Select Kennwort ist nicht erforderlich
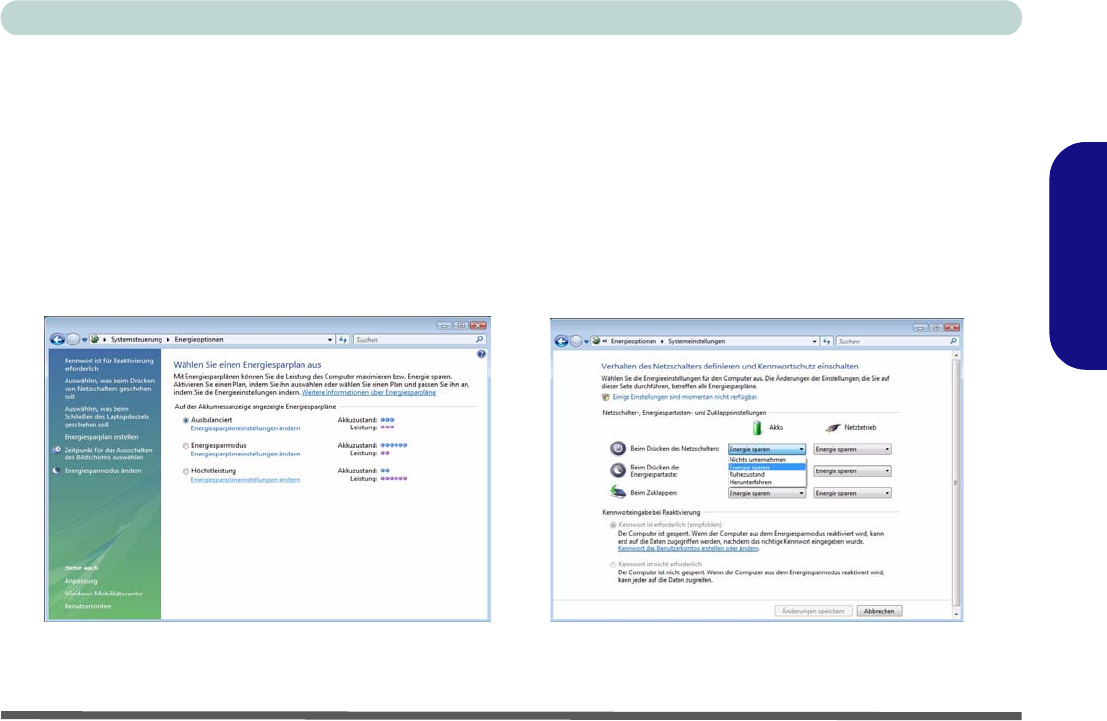 click(613, 565)
